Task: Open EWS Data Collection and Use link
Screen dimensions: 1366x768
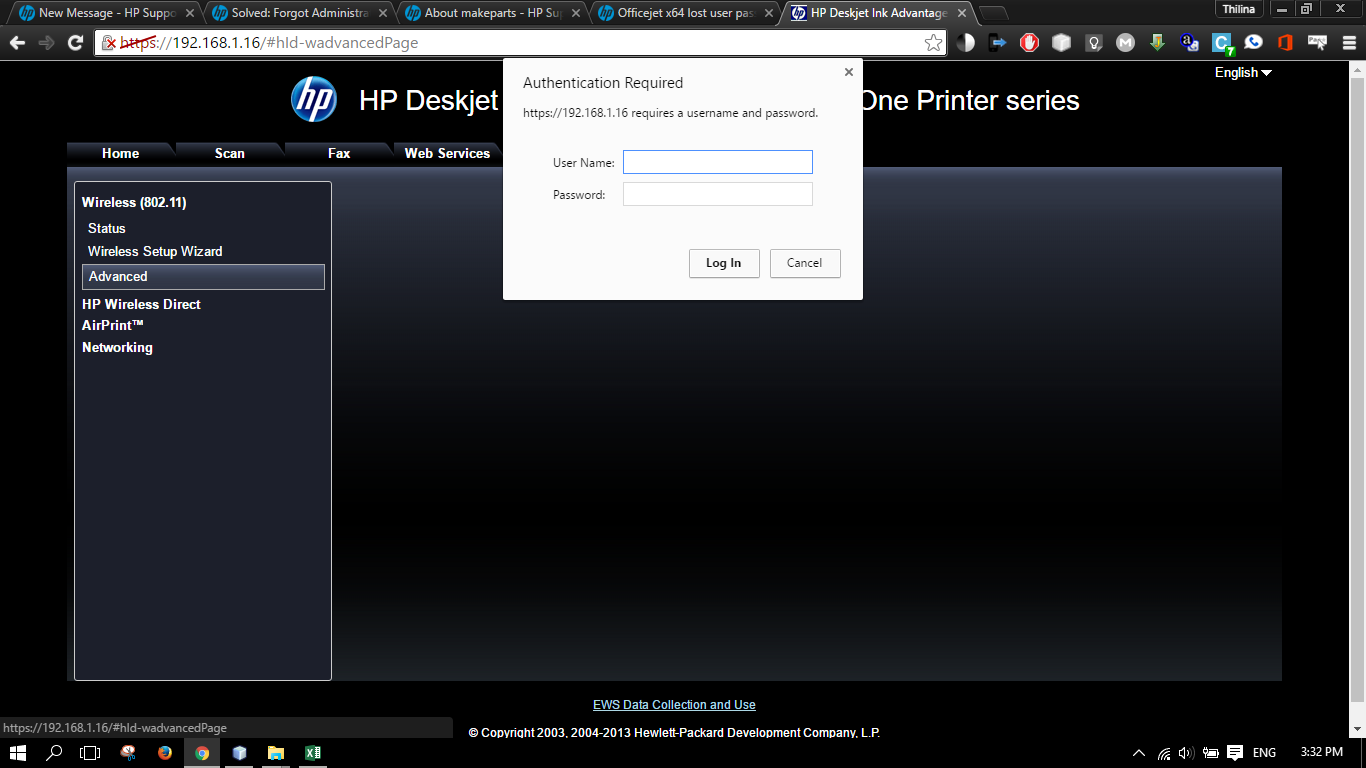Action: (x=674, y=705)
